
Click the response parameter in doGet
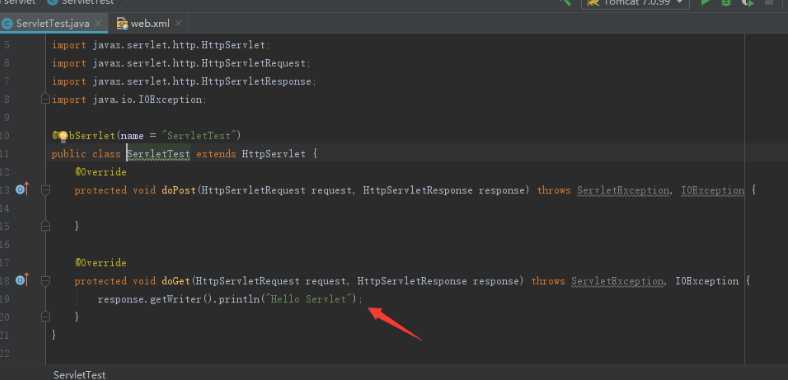pos(497,281)
